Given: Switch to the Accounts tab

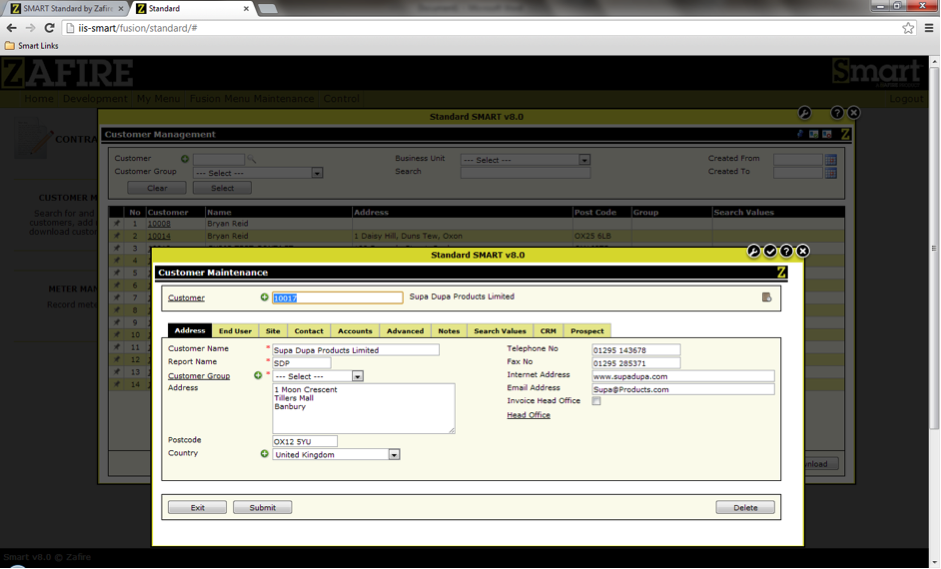Looking at the screenshot, I should pyautogui.click(x=355, y=331).
